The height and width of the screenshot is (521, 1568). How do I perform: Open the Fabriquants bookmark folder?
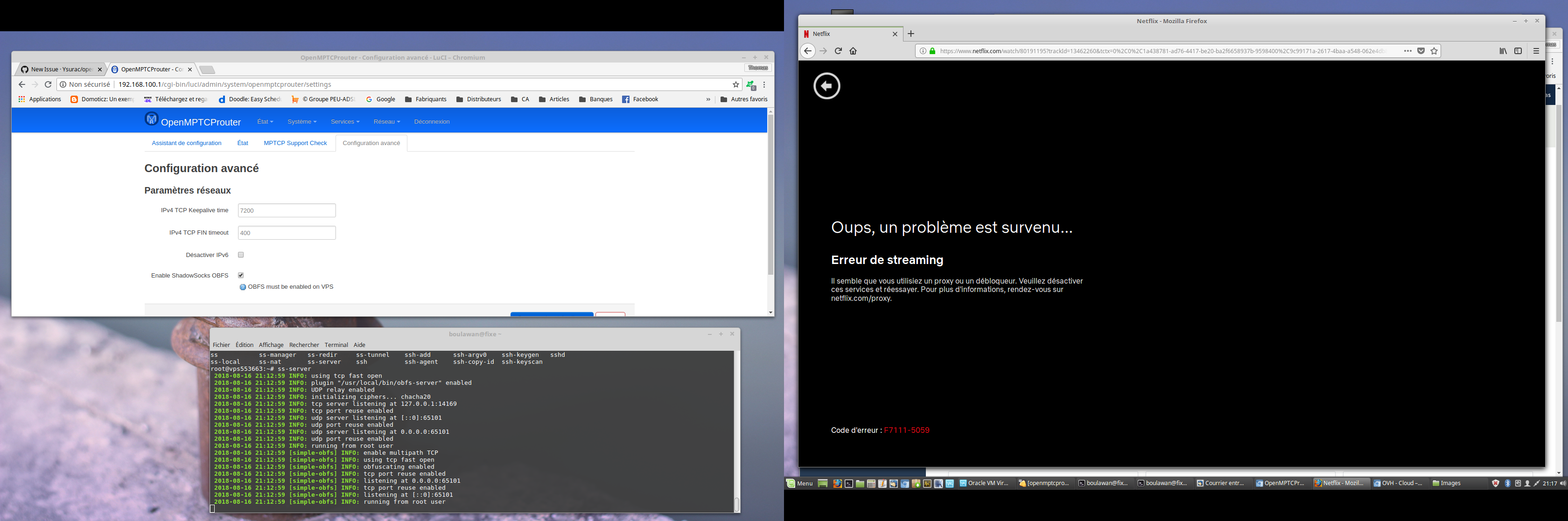[x=426, y=99]
